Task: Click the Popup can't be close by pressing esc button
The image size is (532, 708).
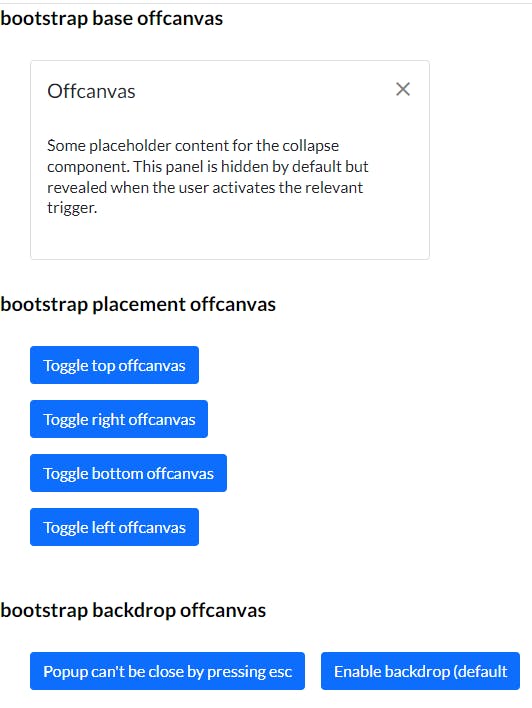Action: (x=168, y=671)
